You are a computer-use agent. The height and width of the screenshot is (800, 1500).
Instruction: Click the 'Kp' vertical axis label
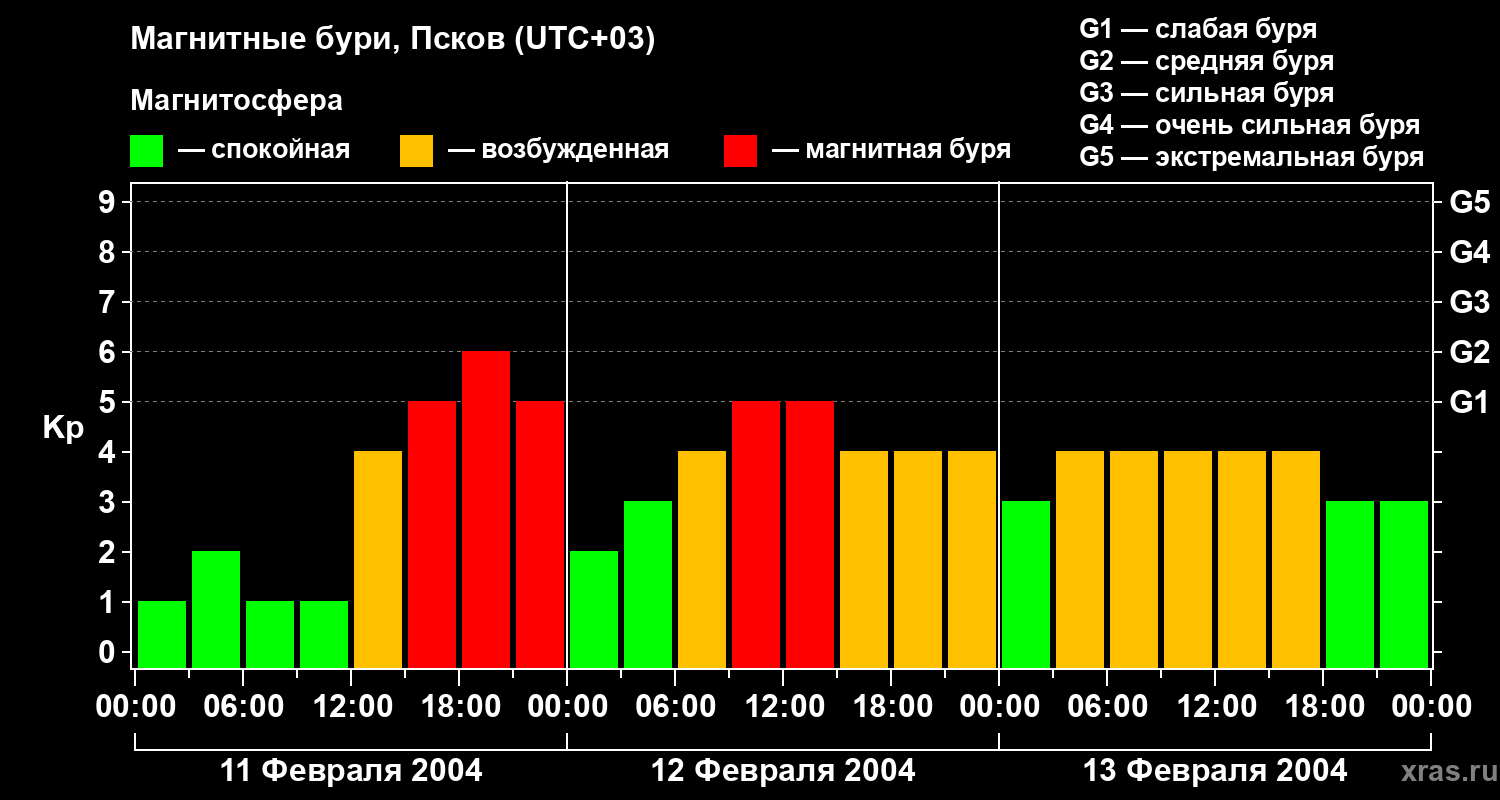(x=63, y=427)
